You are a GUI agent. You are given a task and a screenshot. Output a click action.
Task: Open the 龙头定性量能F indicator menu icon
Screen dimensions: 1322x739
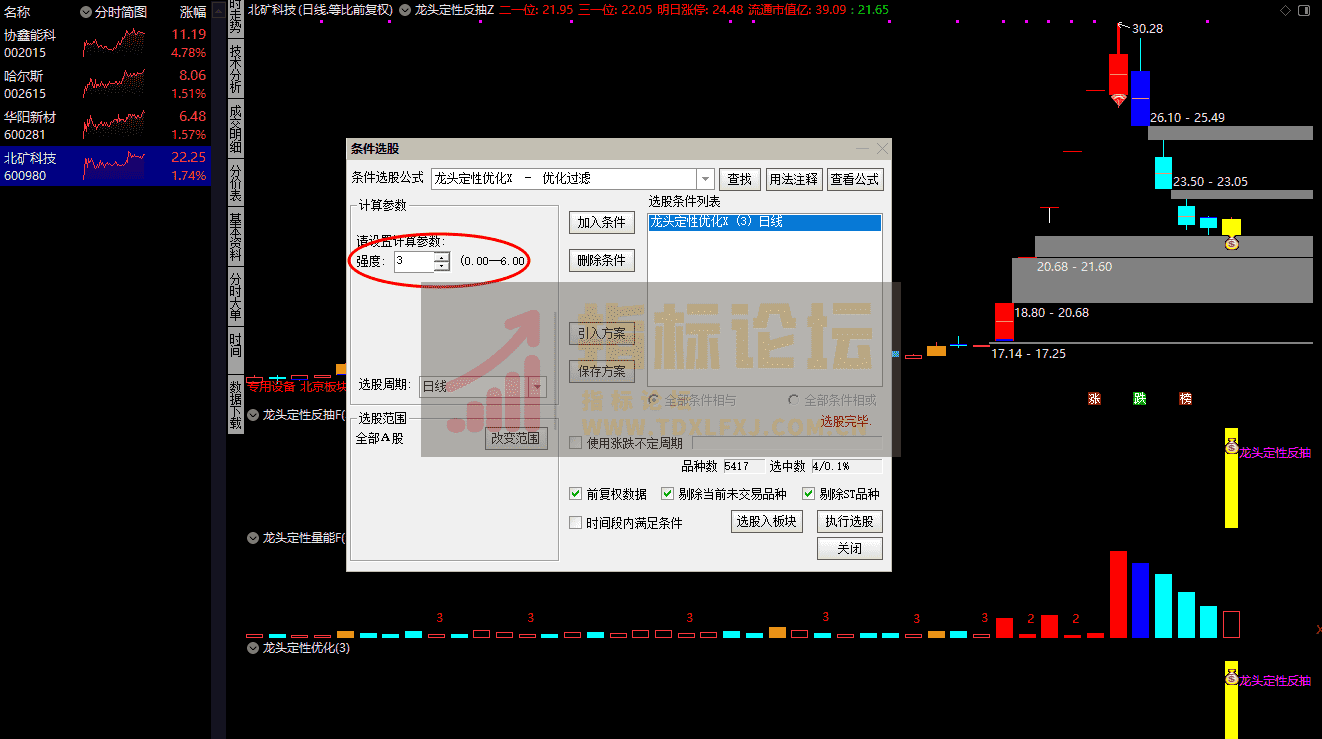click(x=253, y=537)
